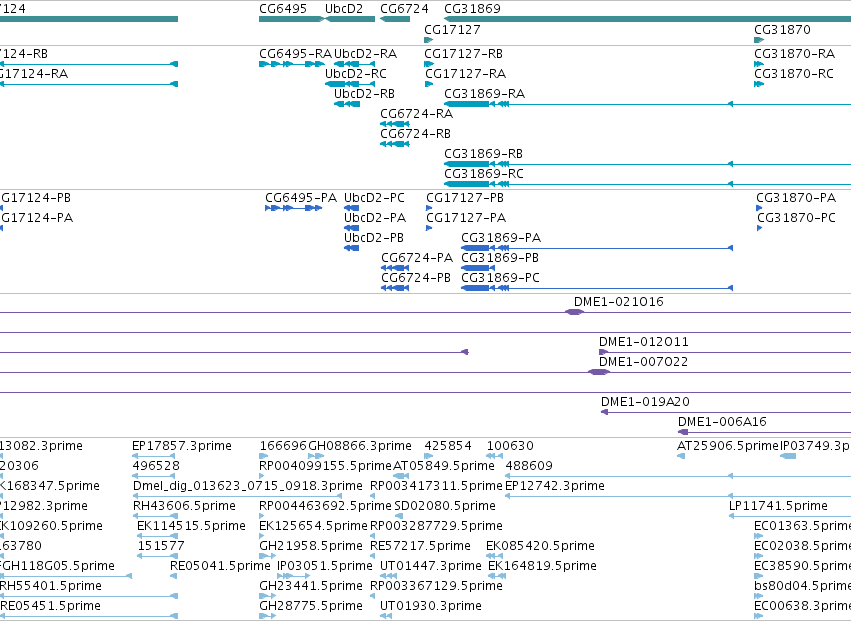This screenshot has height=621, width=851.
Task: Select the UbcD2 gene label
Action: tap(344, 9)
